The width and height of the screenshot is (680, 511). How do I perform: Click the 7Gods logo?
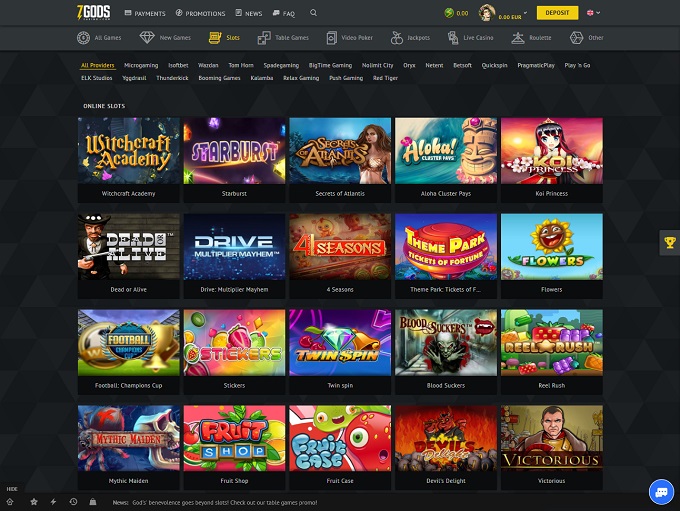click(x=93, y=13)
